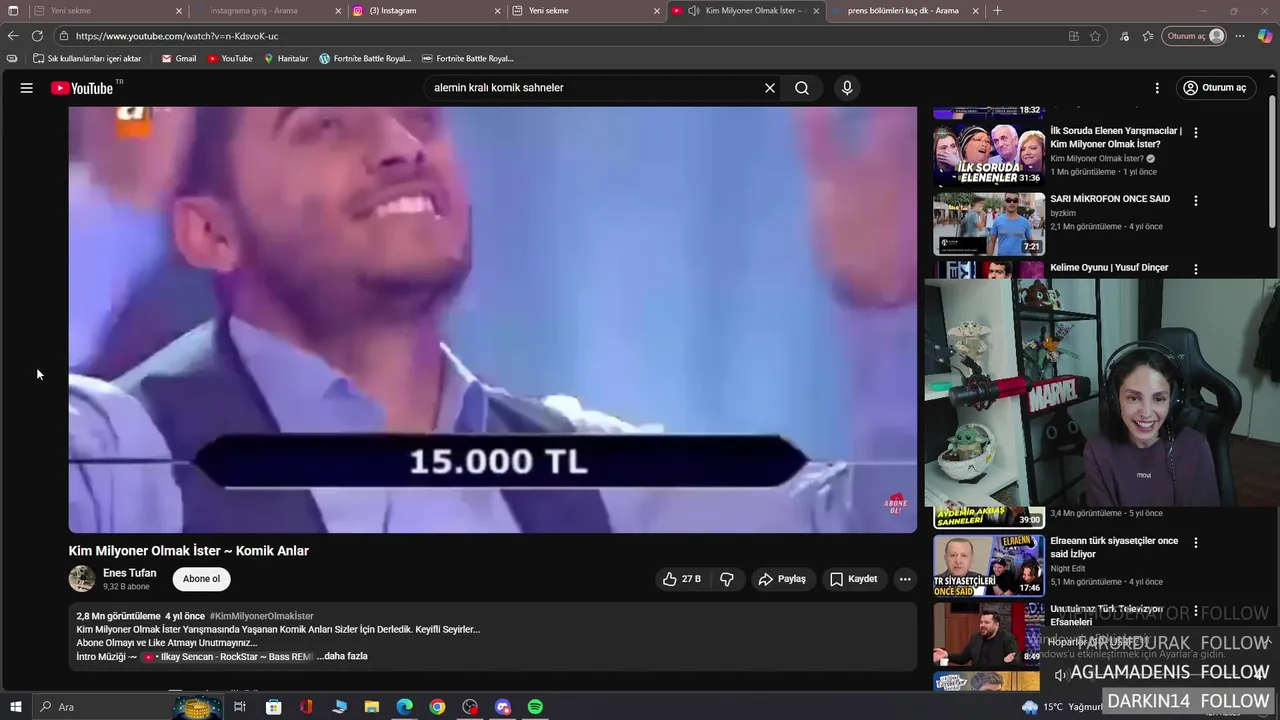The width and height of the screenshot is (1280, 720).
Task: Open options for Elraenn türk siyasetçiler video
Action: tap(1196, 542)
